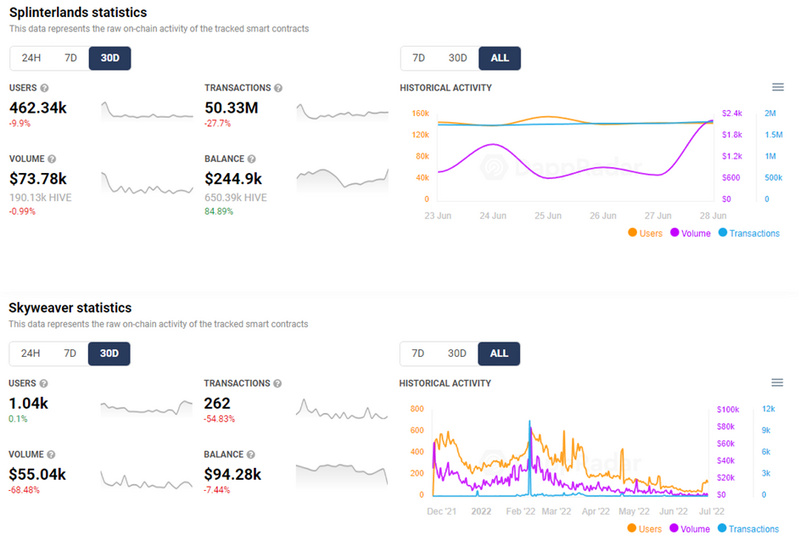Select ALL range on Skyweaver chart
Image resolution: width=800 pixels, height=546 pixels.
(x=499, y=353)
